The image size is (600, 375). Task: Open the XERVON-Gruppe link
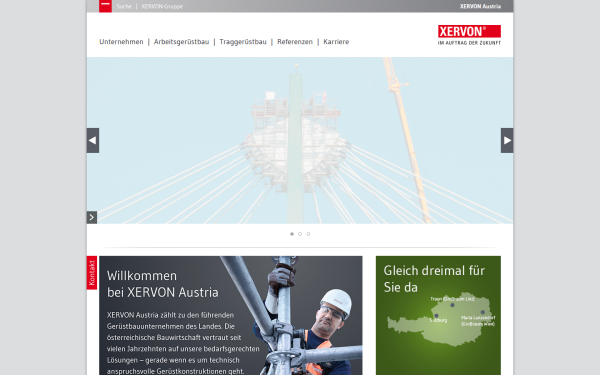162,7
